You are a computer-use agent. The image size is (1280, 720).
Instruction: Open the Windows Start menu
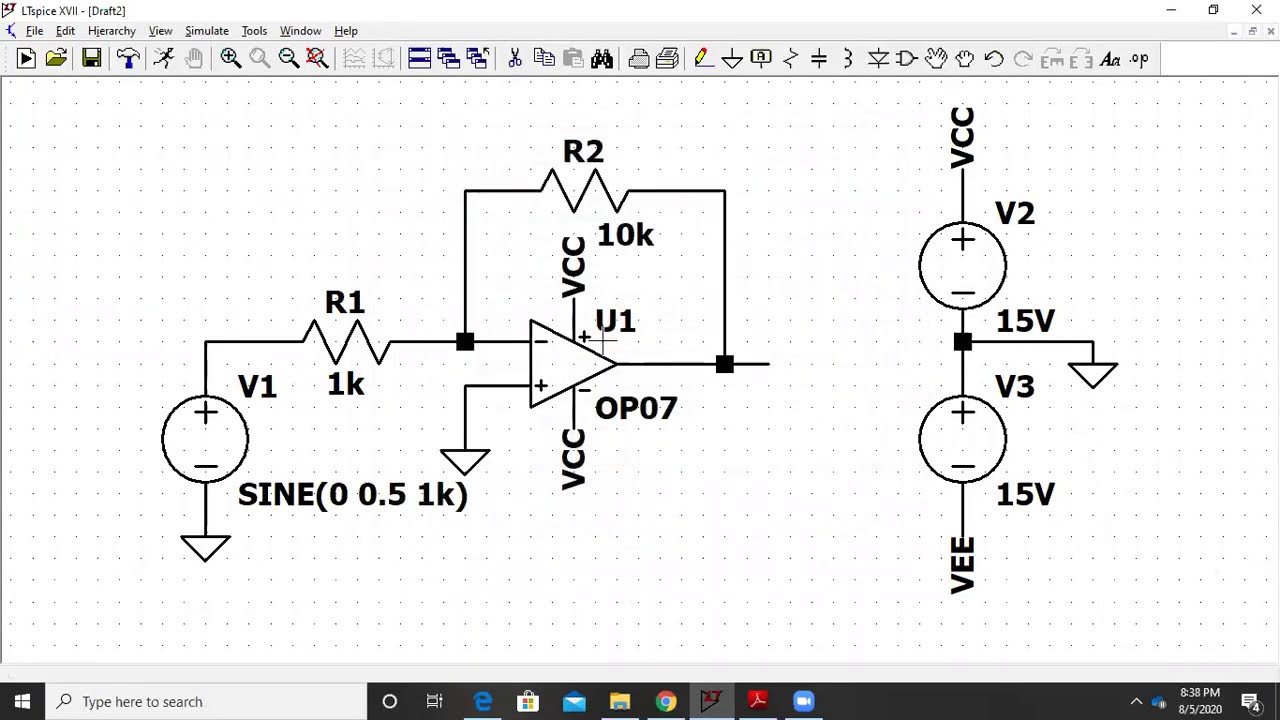coord(22,702)
